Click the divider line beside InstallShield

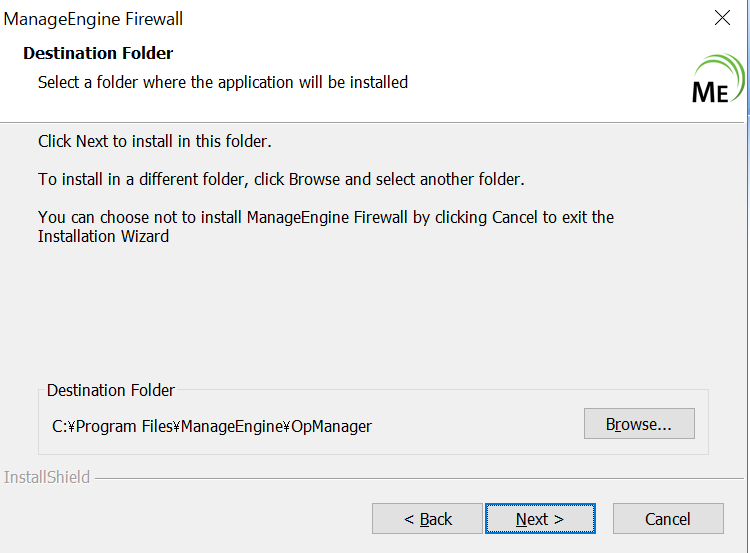[x=420, y=478]
